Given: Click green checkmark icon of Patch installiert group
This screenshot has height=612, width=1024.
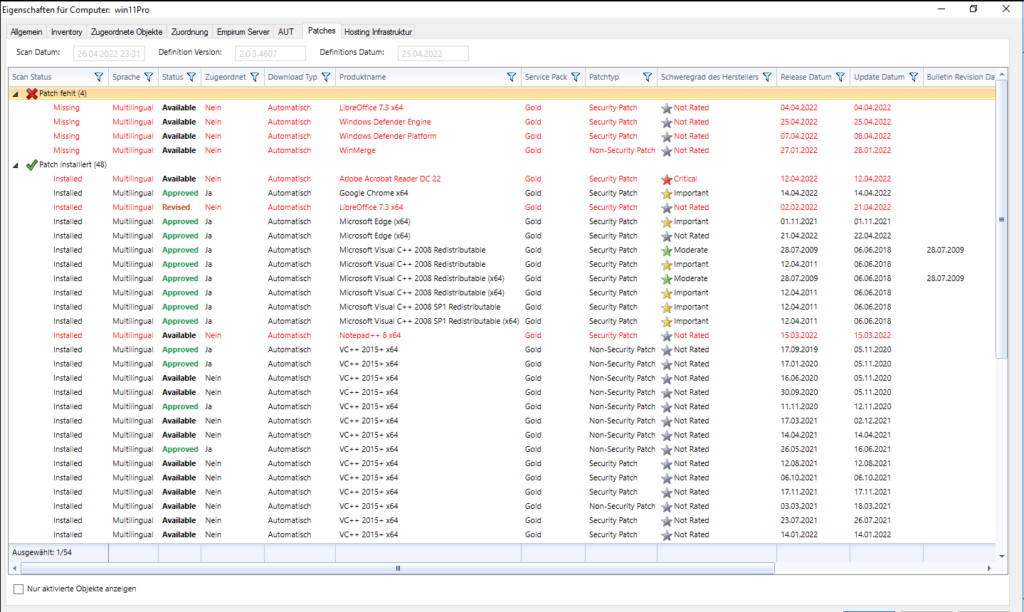Looking at the screenshot, I should pos(31,165).
